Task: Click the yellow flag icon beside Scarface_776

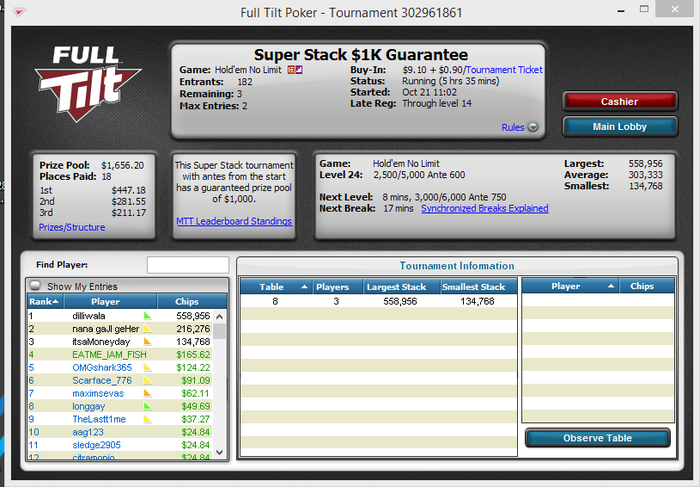Action: pyautogui.click(x=148, y=381)
